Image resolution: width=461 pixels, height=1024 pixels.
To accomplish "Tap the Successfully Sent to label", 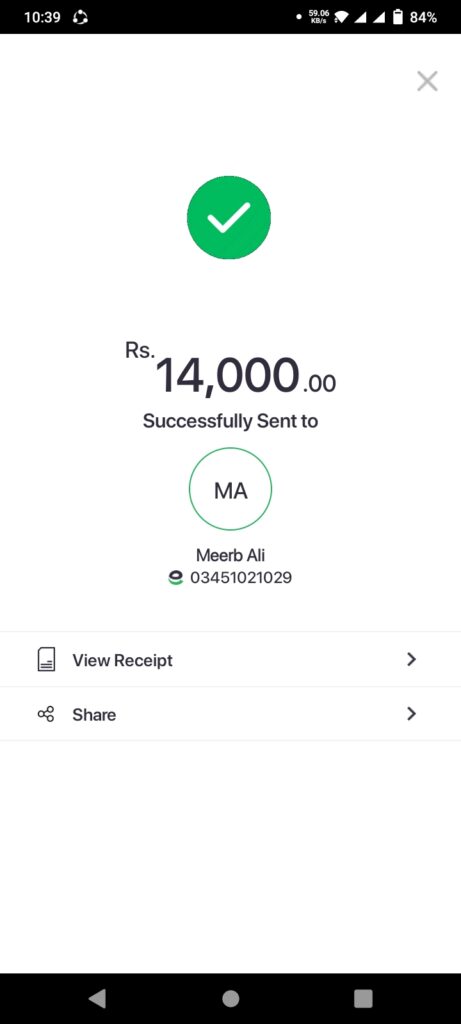I will (230, 421).
